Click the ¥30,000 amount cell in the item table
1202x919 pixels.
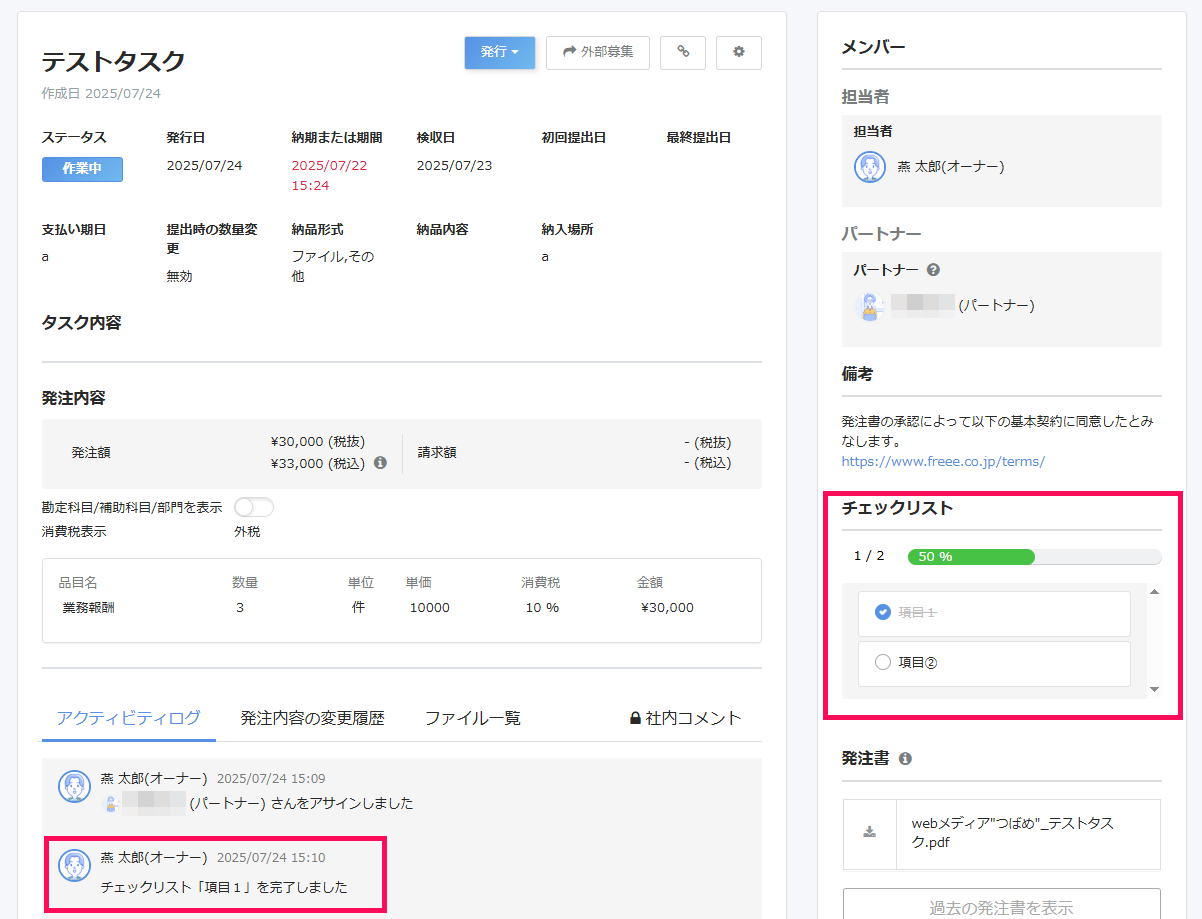(x=667, y=607)
